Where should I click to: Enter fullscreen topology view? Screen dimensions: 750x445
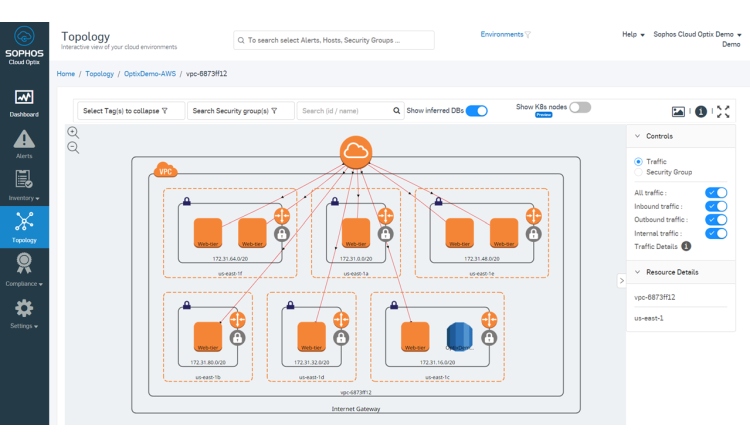point(724,112)
